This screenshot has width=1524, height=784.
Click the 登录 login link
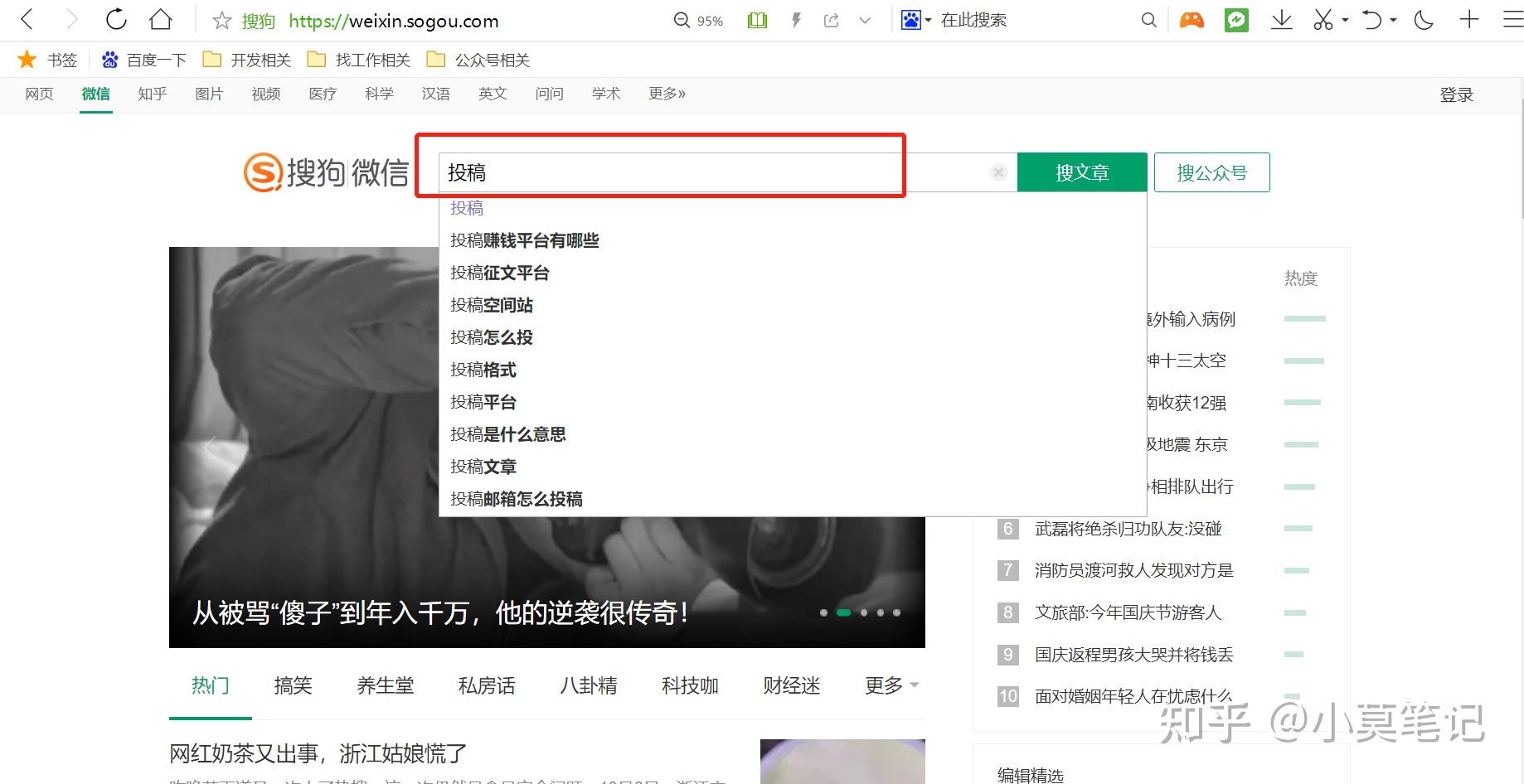[x=1456, y=94]
